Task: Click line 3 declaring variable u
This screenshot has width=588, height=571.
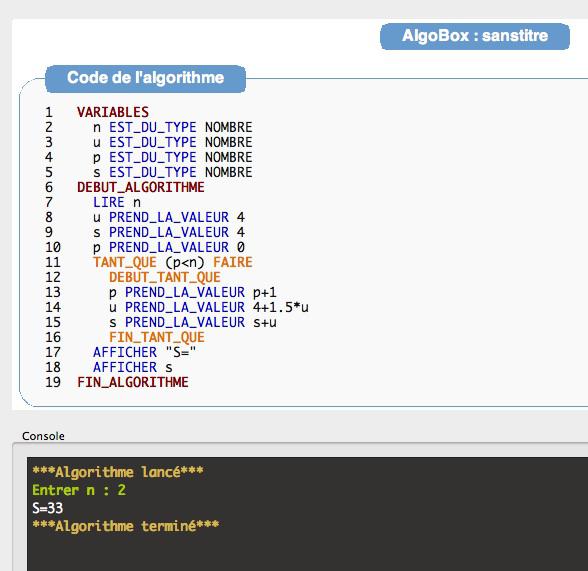Action: [172, 142]
